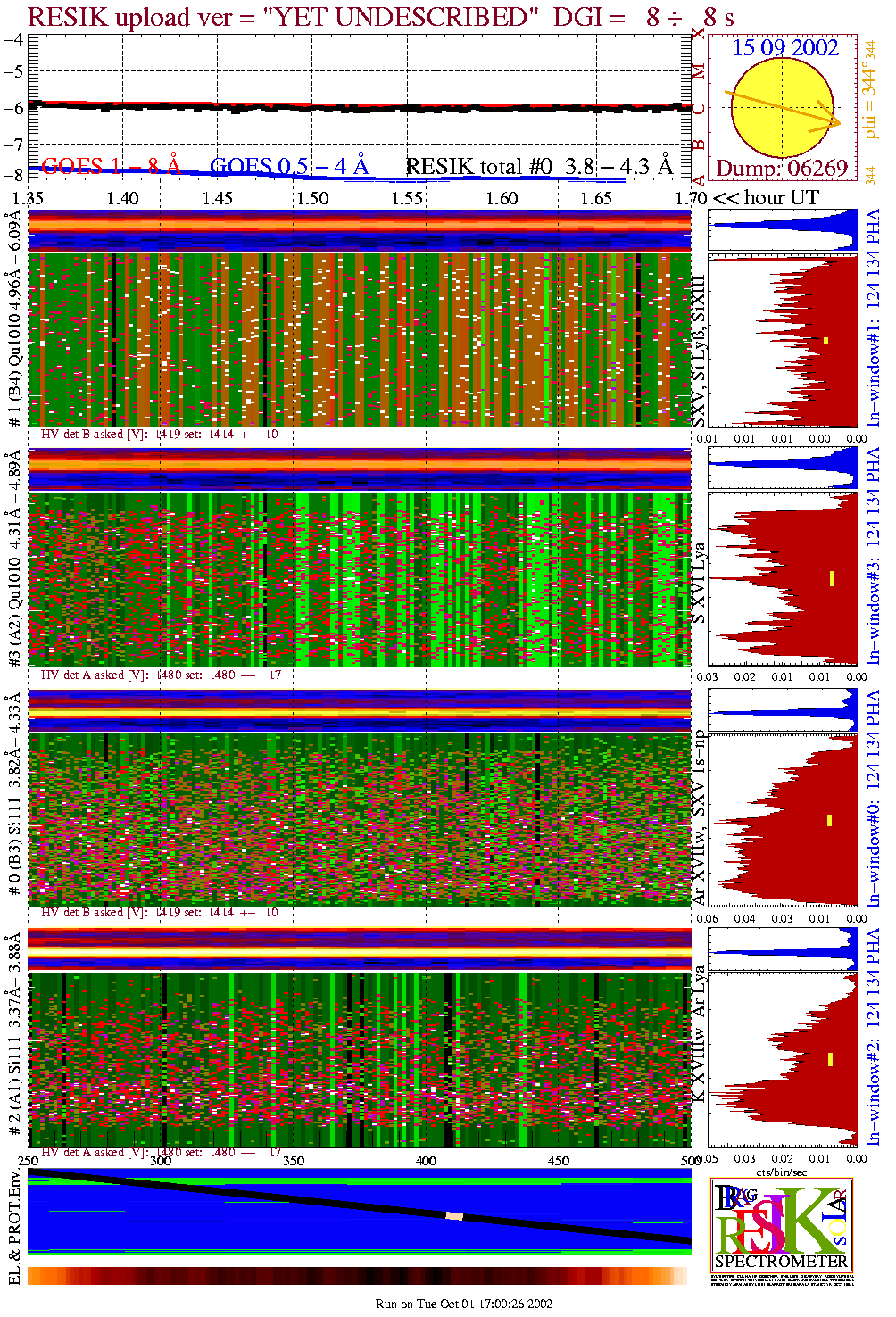Click the phi = 344° label
896x1317 pixels.
[x=870, y=98]
